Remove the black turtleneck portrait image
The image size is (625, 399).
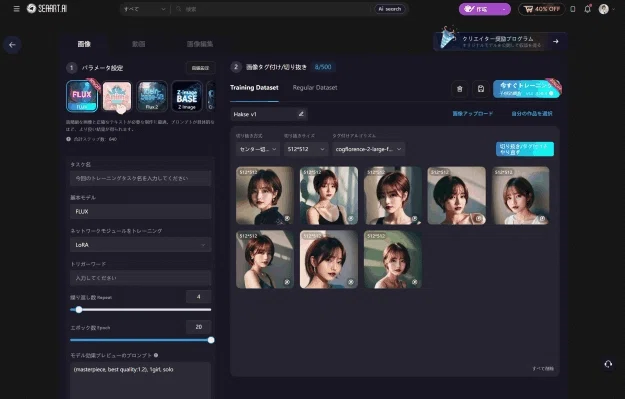click(x=287, y=218)
